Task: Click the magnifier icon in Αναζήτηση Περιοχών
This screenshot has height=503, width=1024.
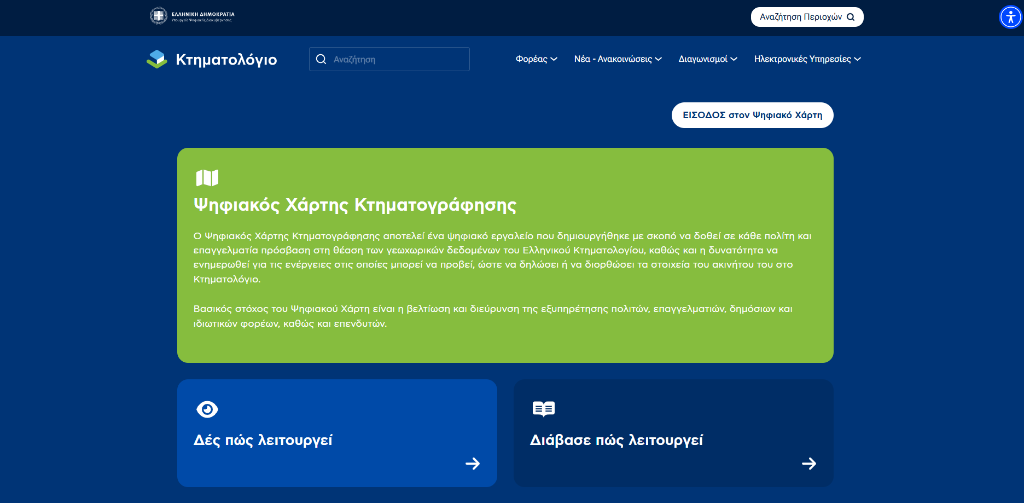Action: [850, 17]
